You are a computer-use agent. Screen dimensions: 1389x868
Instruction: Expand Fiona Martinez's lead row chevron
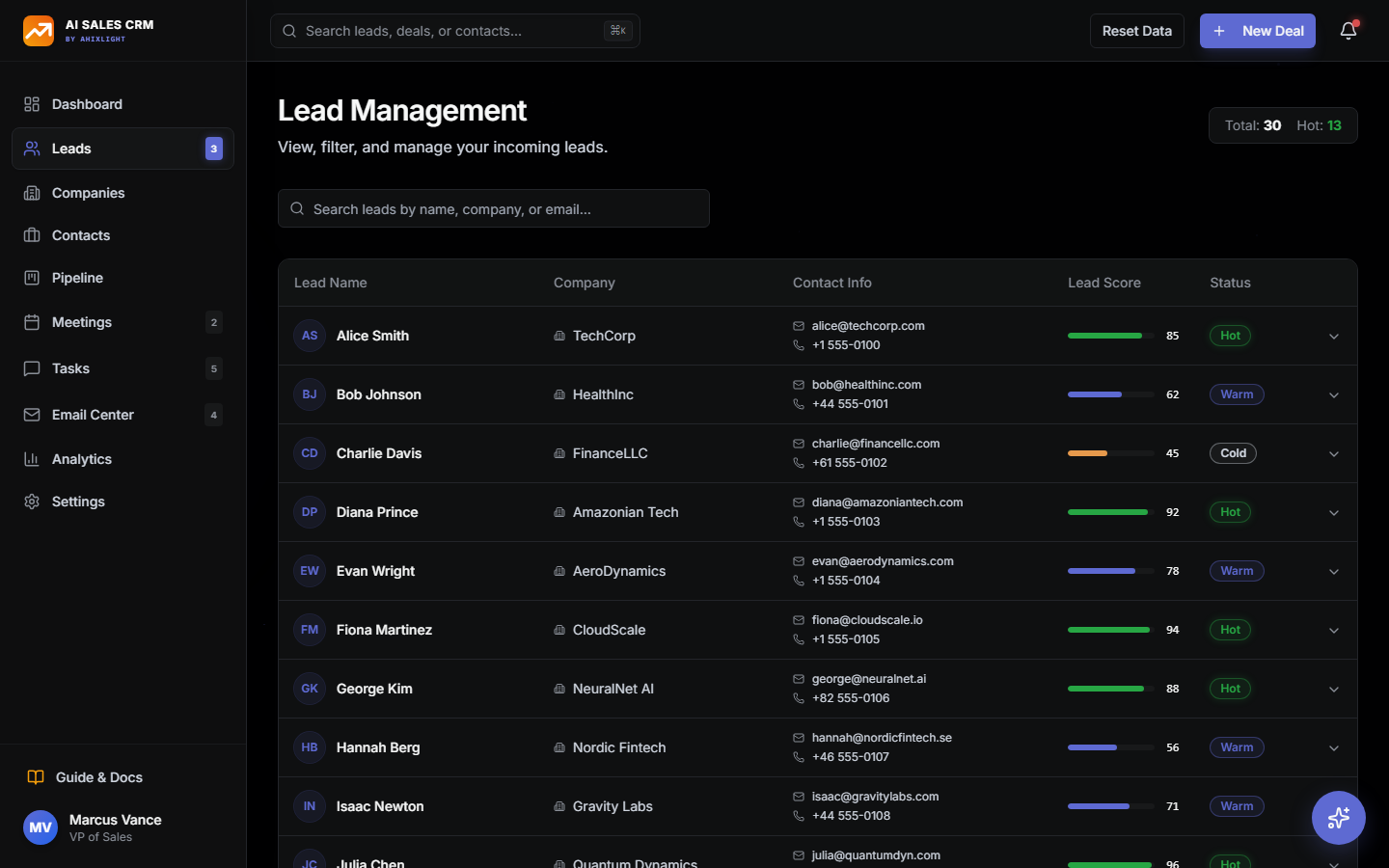click(1334, 630)
